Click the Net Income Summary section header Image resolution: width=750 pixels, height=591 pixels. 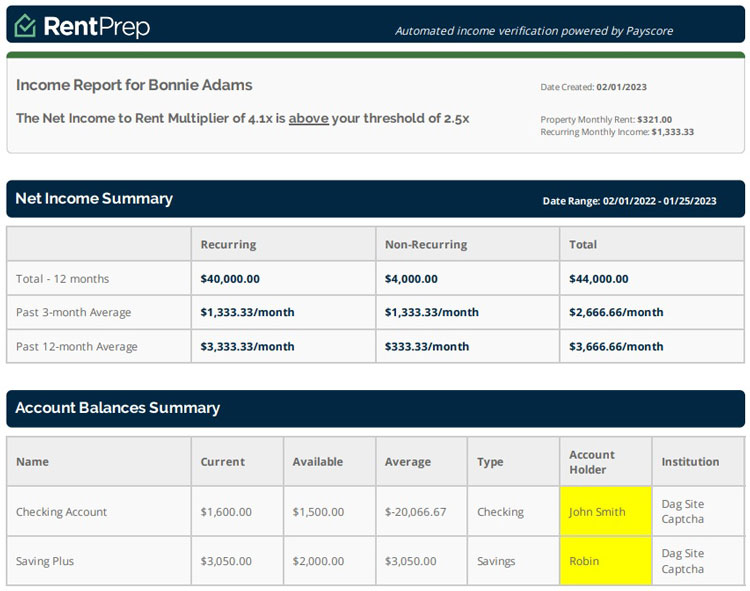pos(94,198)
